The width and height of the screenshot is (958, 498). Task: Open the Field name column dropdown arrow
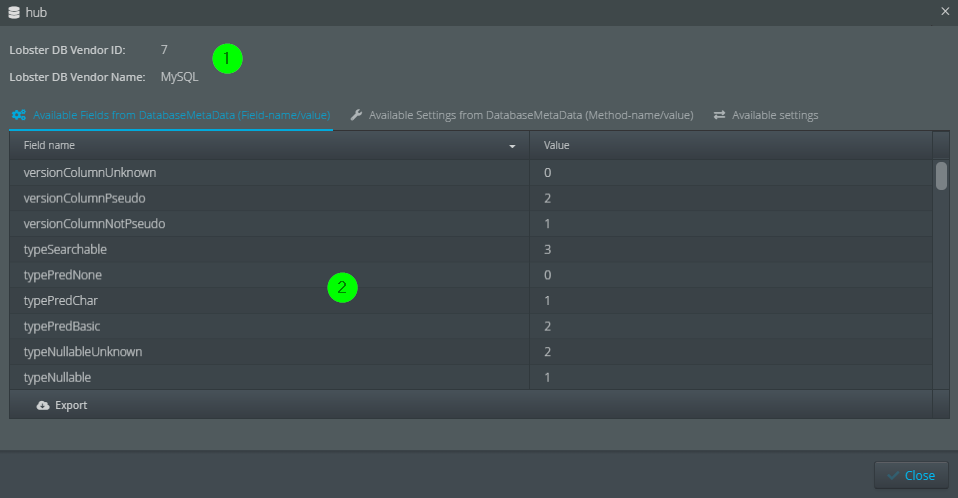coord(513,146)
